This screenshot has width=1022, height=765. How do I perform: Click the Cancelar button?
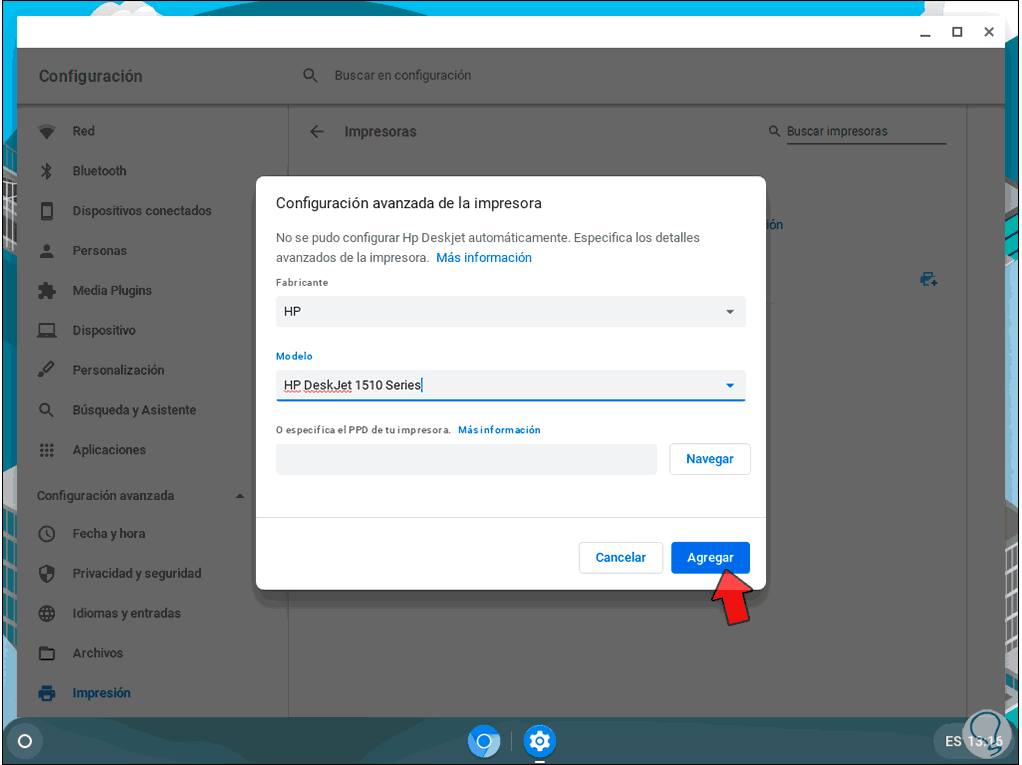(620, 558)
